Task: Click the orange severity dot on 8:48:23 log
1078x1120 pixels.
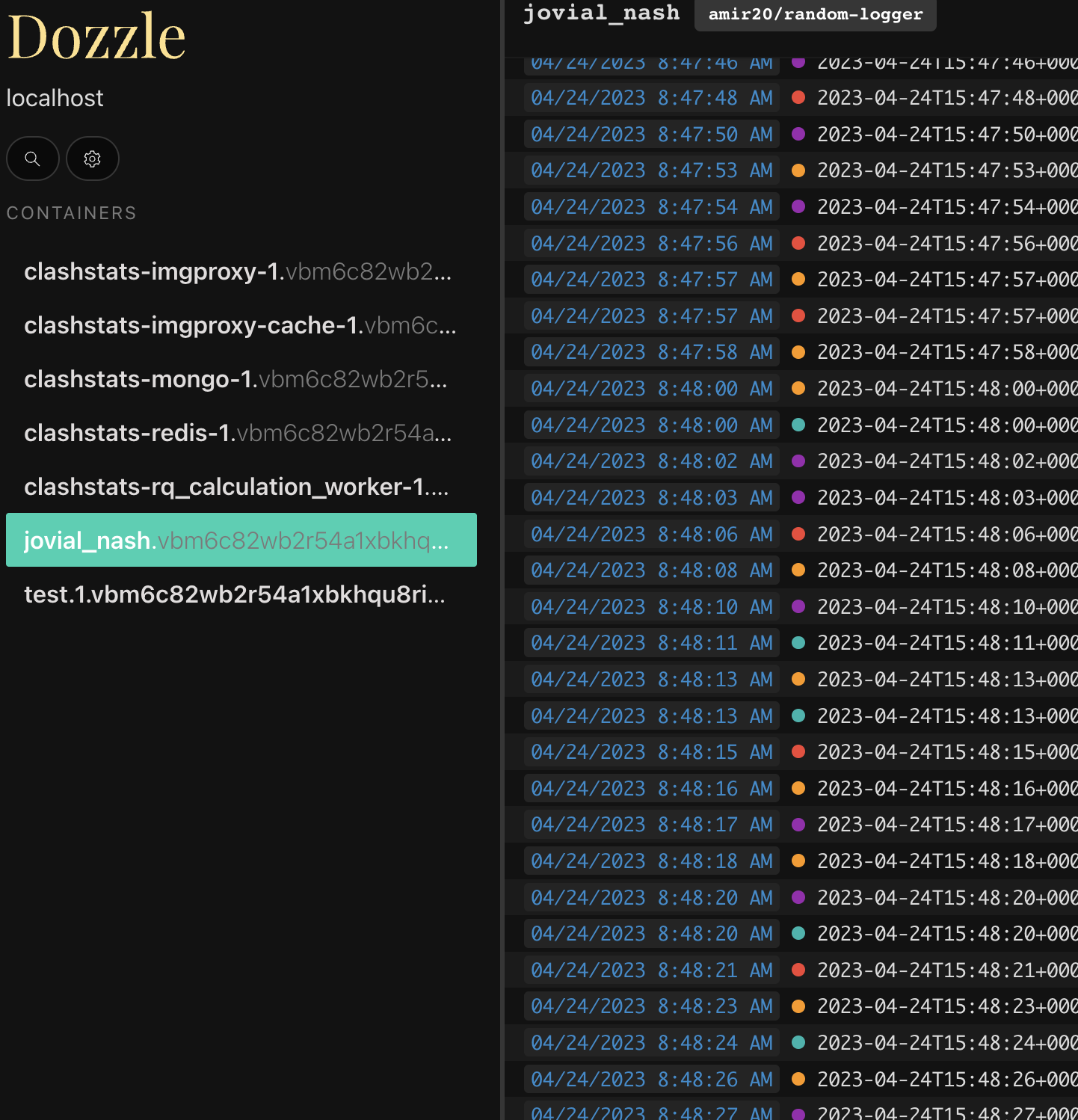Action: pyautogui.click(x=798, y=1006)
